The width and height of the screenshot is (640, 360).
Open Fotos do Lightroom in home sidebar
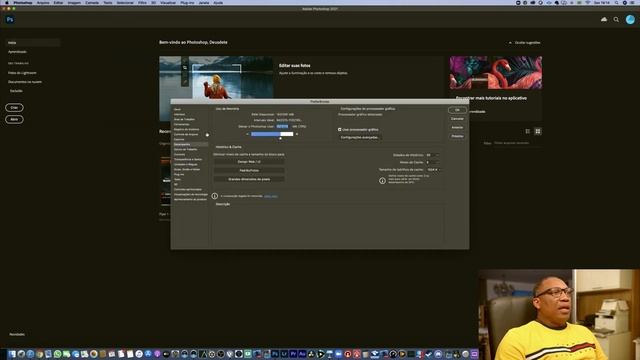coord(22,73)
